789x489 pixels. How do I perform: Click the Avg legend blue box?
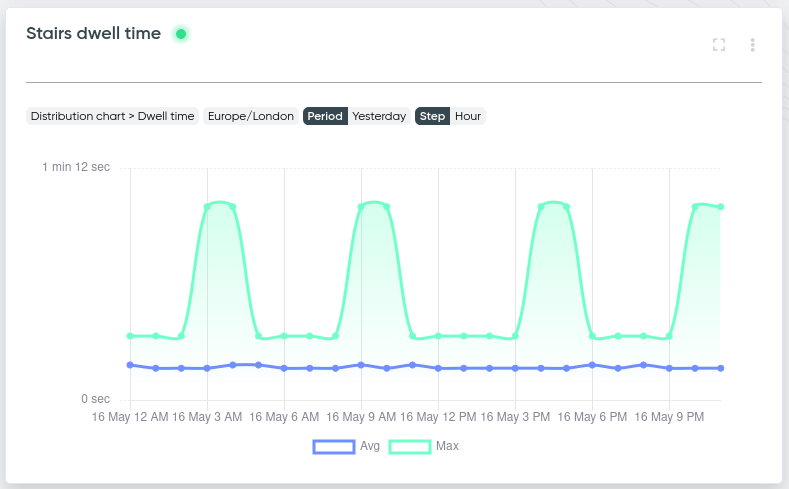click(x=334, y=447)
